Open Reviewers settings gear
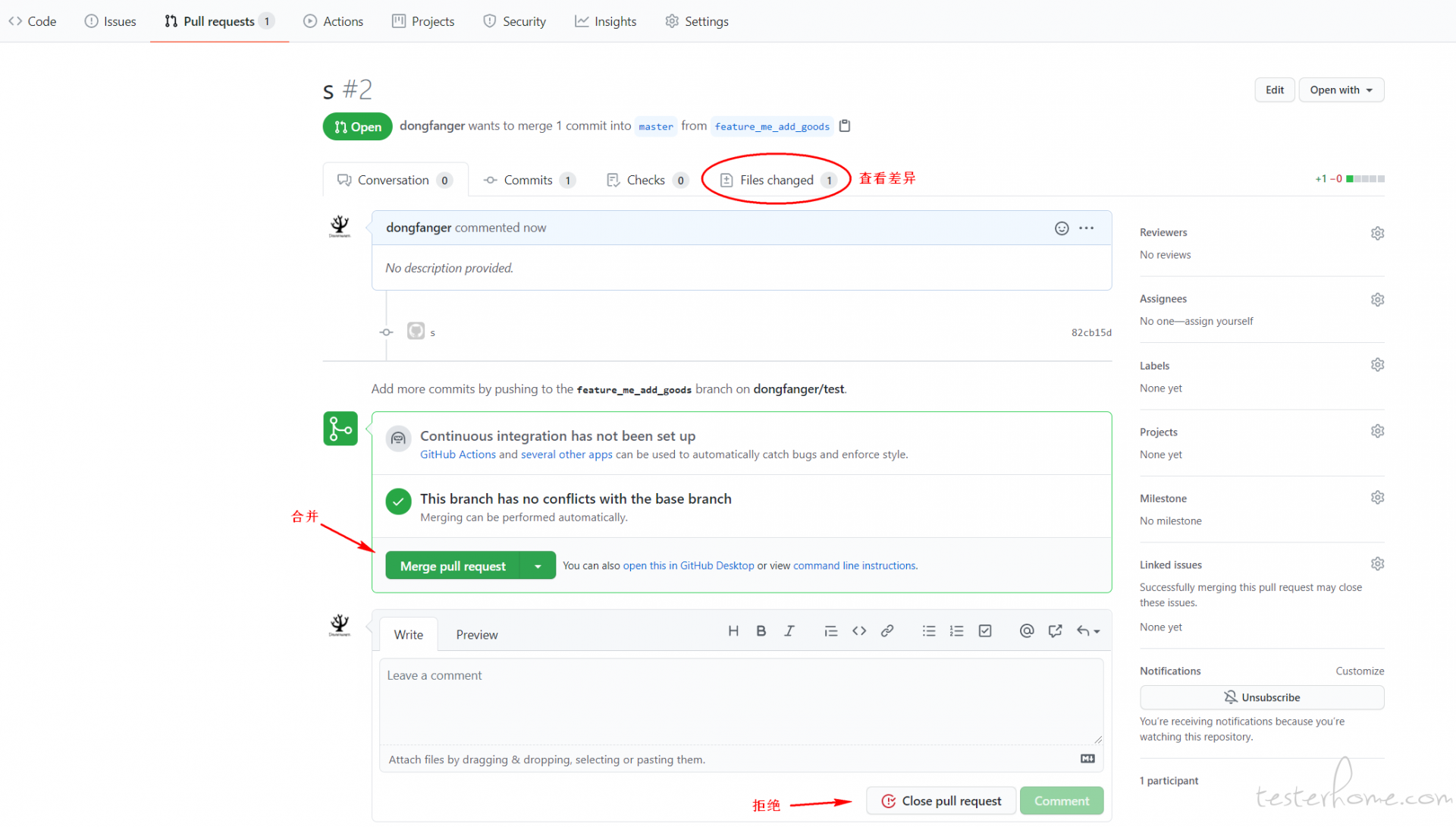This screenshot has width=1456, height=827. [x=1377, y=233]
